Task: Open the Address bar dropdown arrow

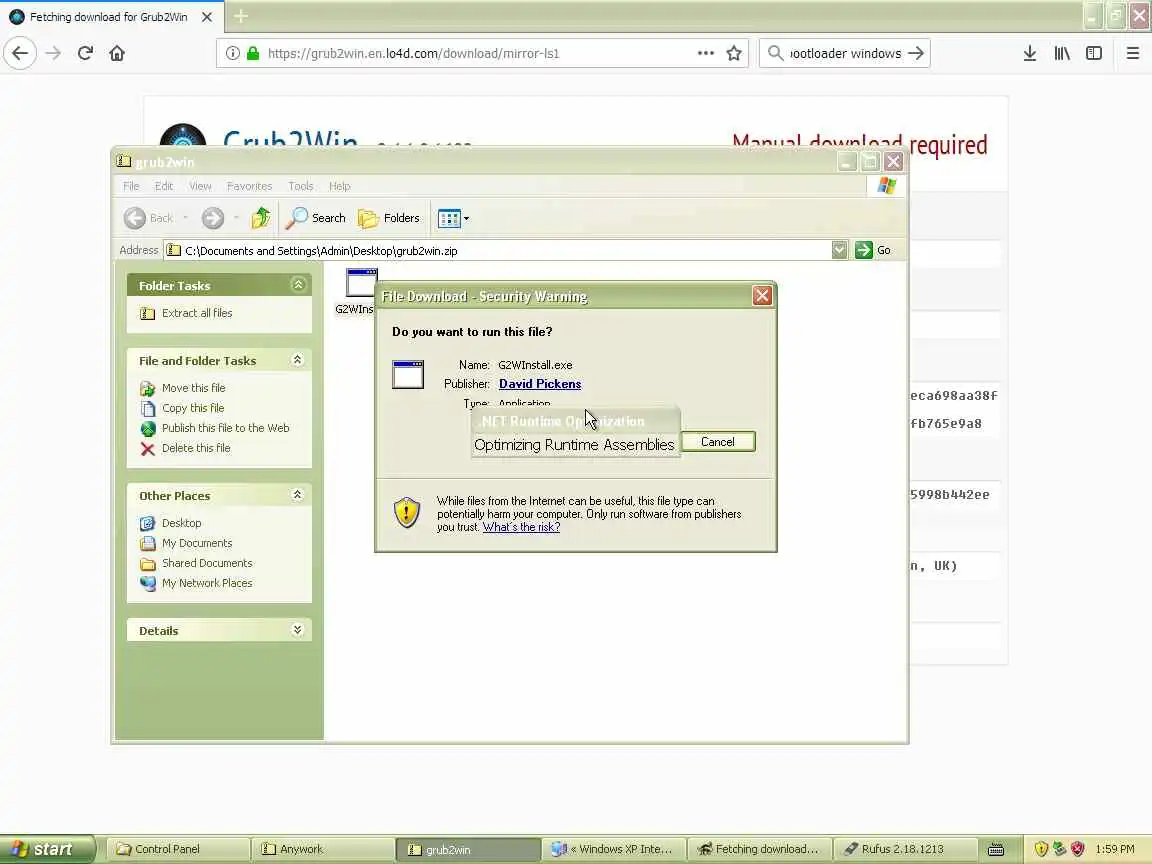Action: pyautogui.click(x=839, y=250)
